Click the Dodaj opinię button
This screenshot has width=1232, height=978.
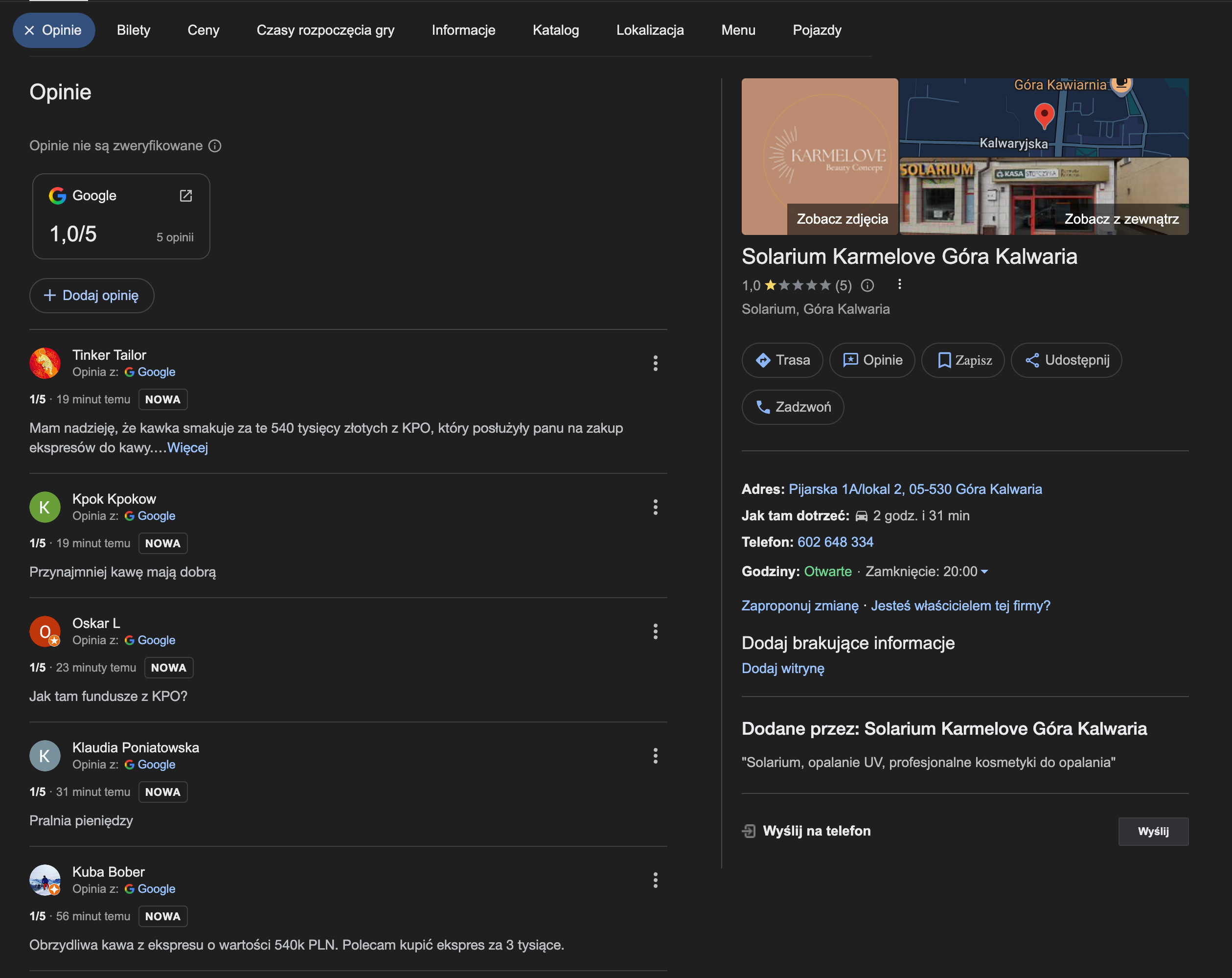click(91, 296)
